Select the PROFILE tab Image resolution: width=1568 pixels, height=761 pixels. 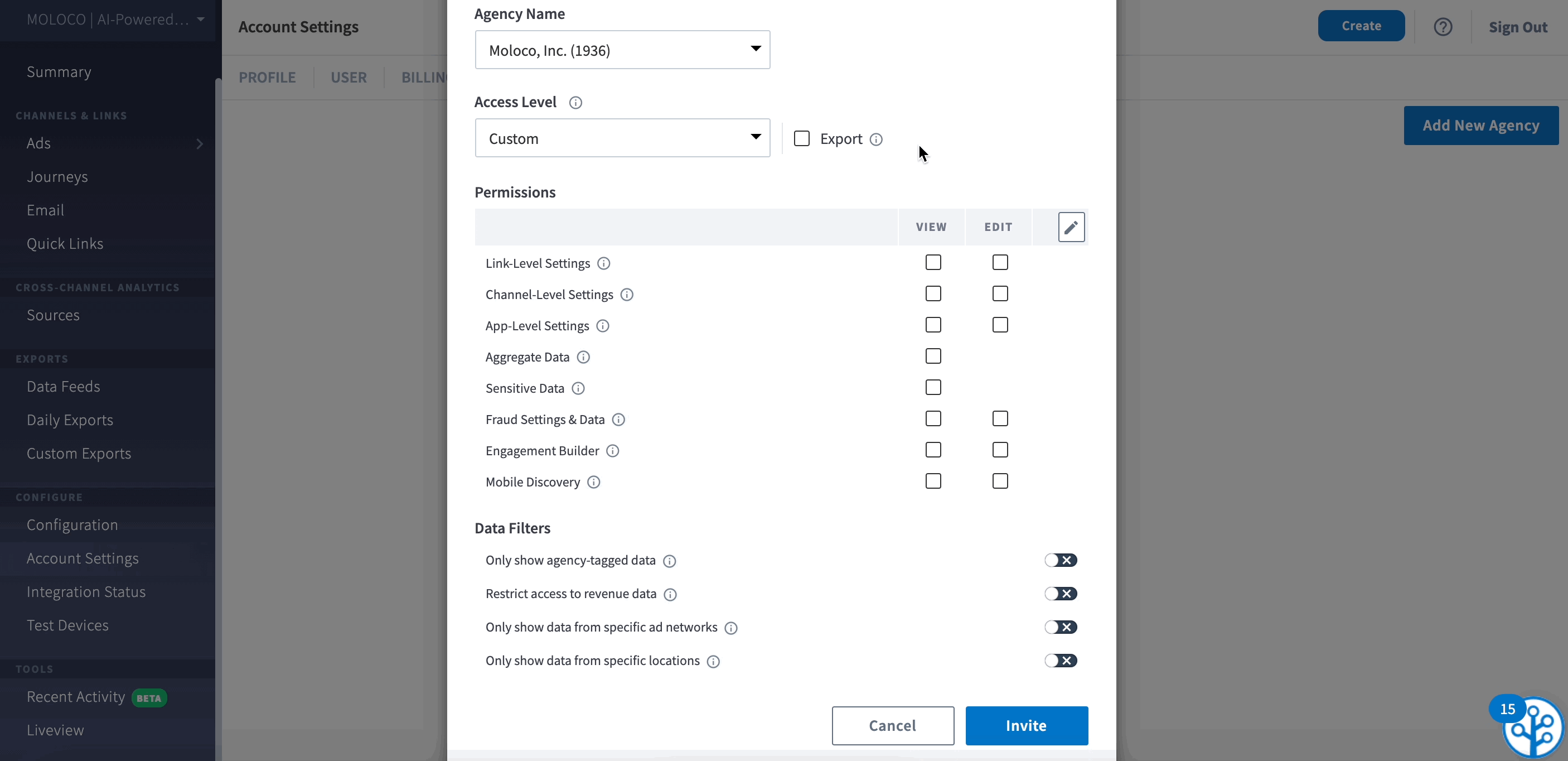tap(267, 78)
